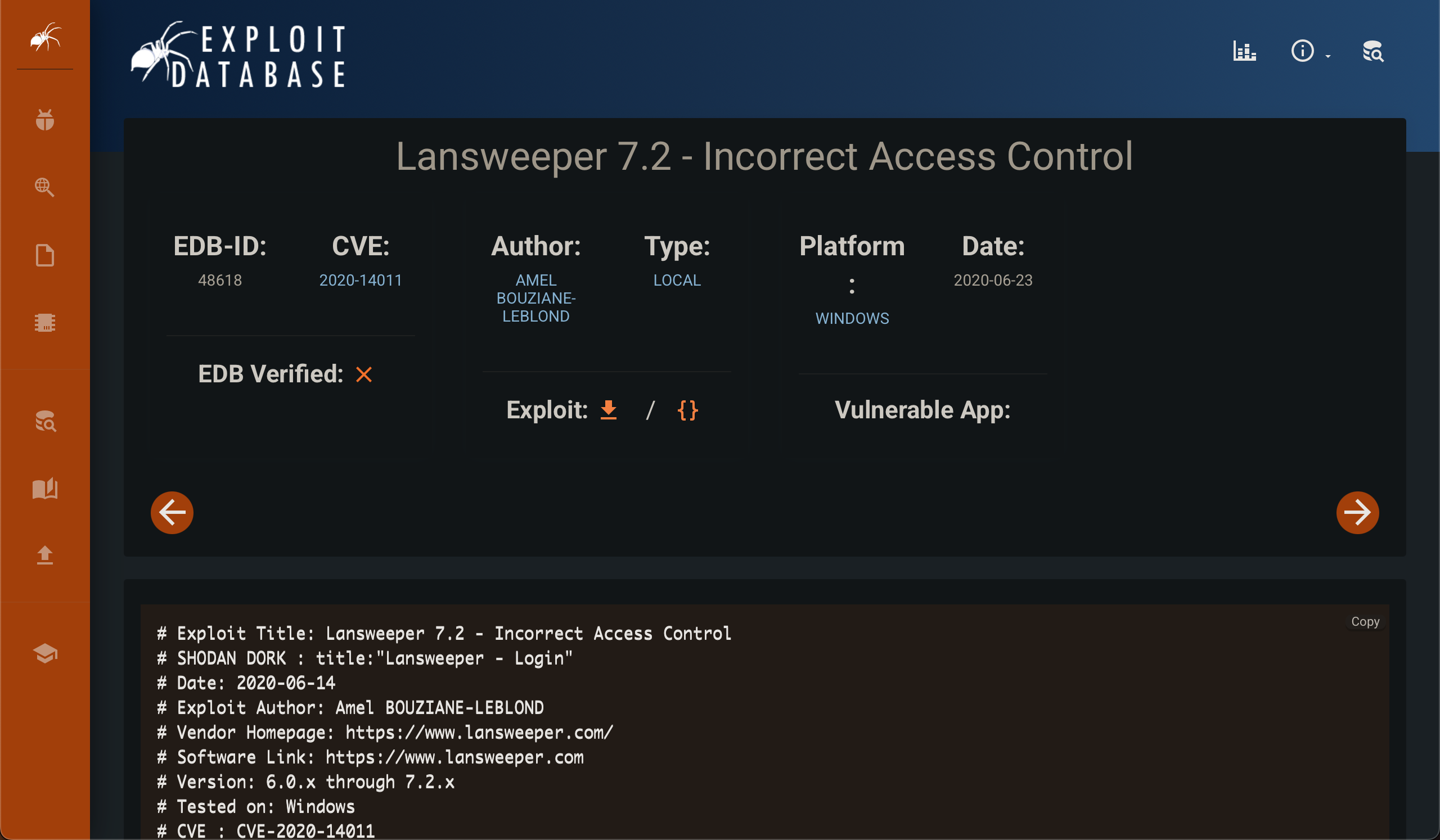Open the Submissions upload icon in sidebar

pos(44,555)
